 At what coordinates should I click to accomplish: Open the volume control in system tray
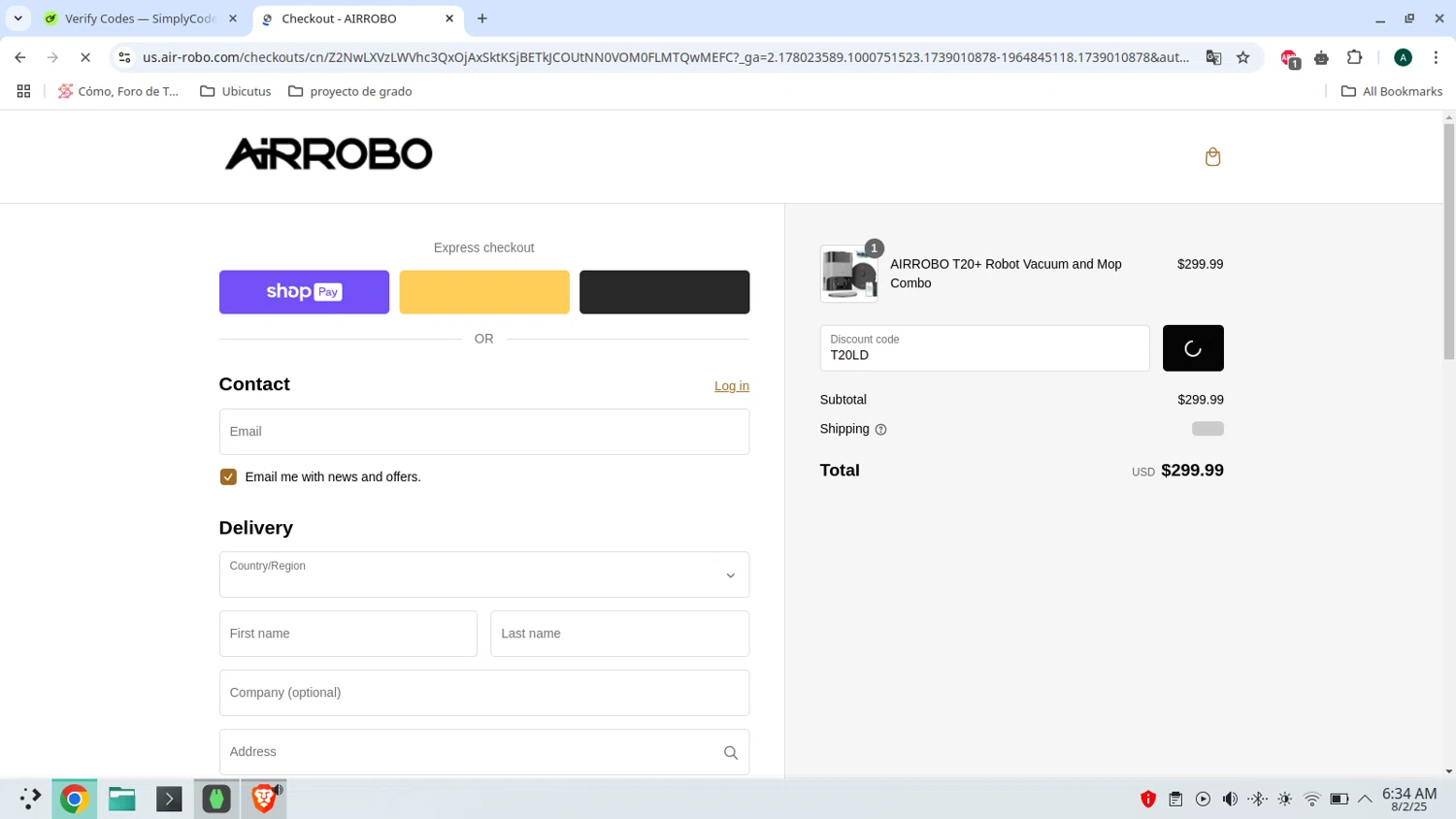(1230, 799)
